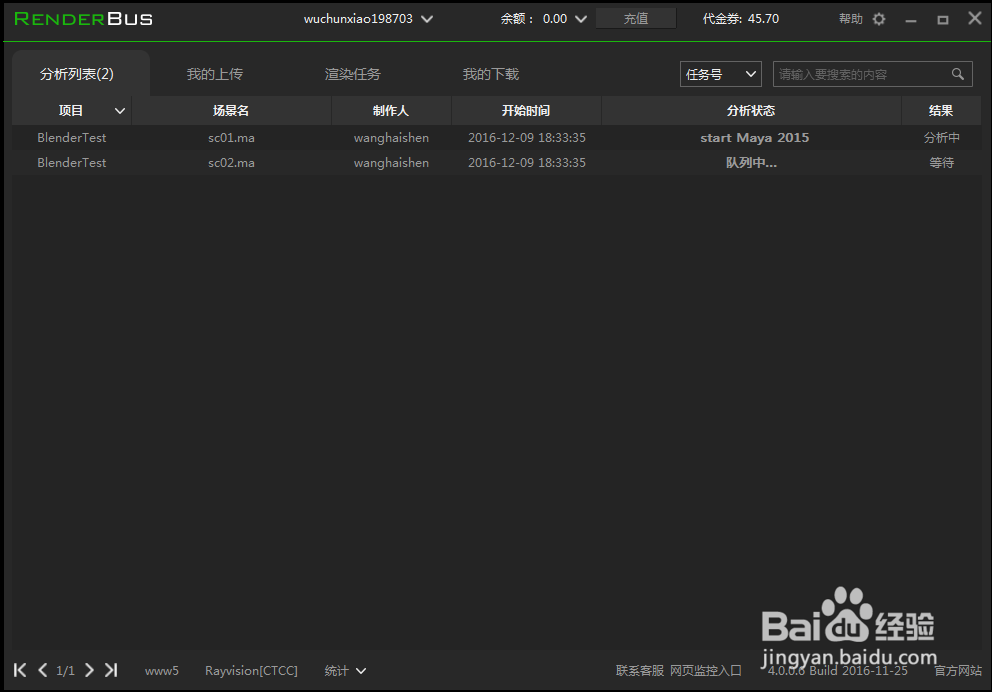
Task: Open the 统计 statistics dropdown
Action: [345, 670]
